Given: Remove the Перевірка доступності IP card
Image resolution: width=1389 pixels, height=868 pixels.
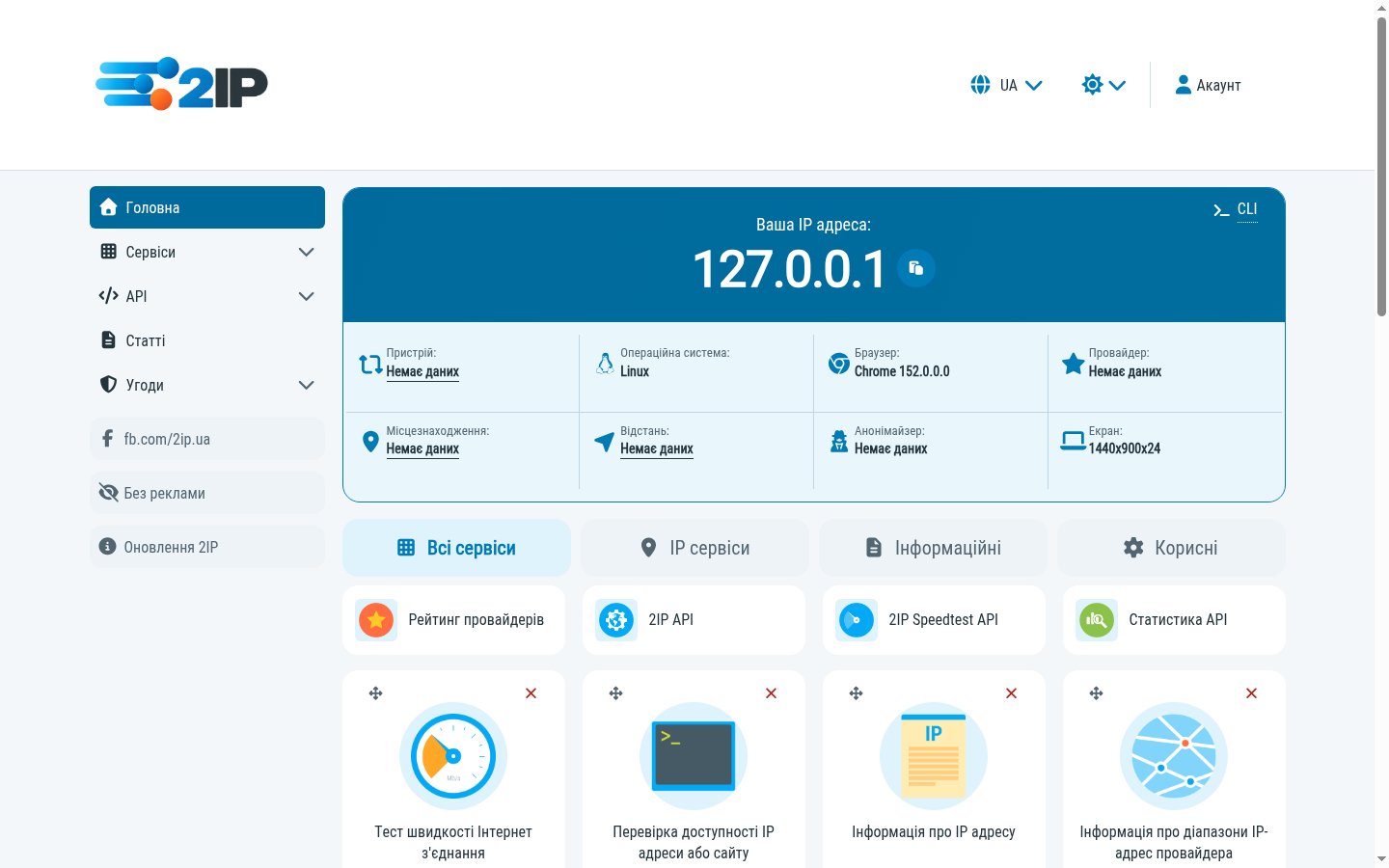Looking at the screenshot, I should coord(771,693).
